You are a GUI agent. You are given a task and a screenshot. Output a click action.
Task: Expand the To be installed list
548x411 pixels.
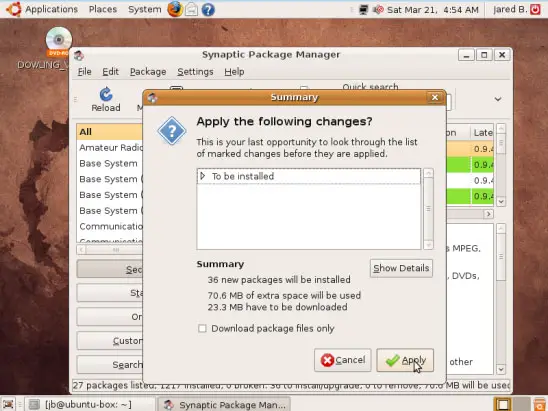(x=203, y=176)
